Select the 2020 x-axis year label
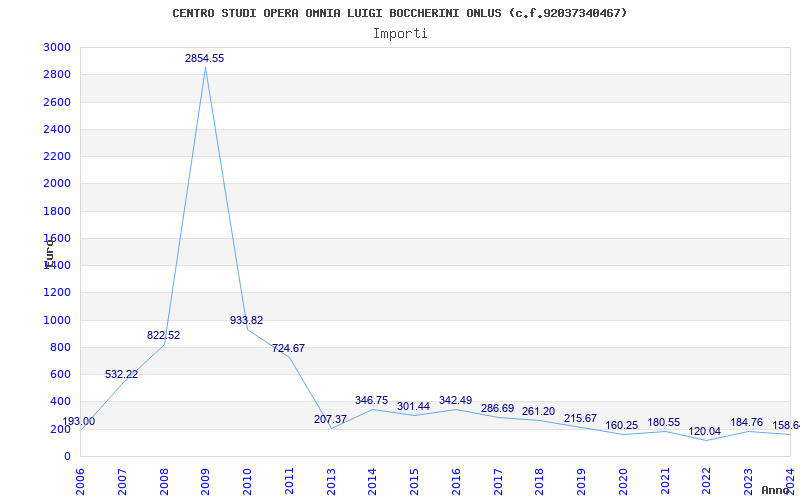800x500 pixels. [623, 481]
